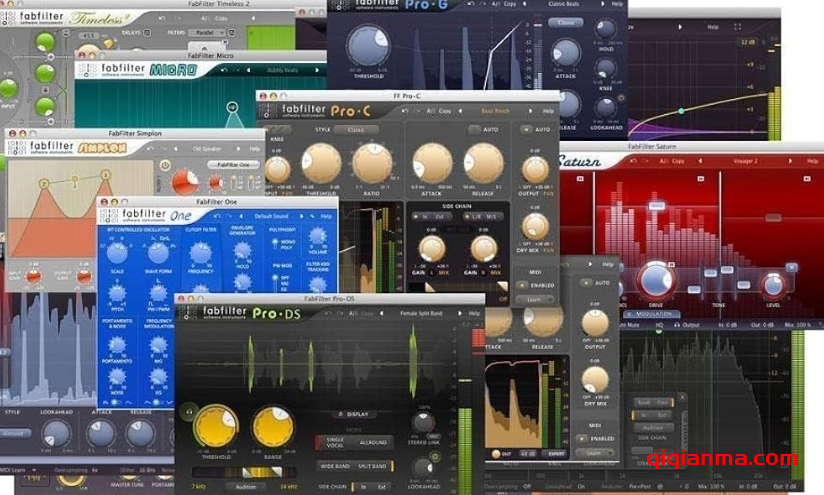This screenshot has height=495, width=824.
Task: Click next preset arrow after Bubbly Beats
Action: click(x=317, y=70)
